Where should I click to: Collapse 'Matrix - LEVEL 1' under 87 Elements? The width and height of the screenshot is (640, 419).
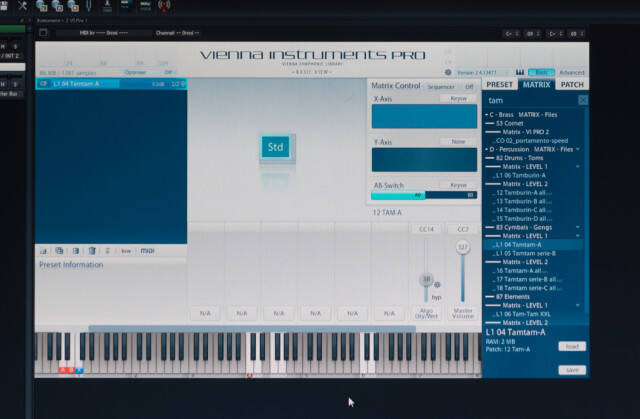(x=578, y=305)
